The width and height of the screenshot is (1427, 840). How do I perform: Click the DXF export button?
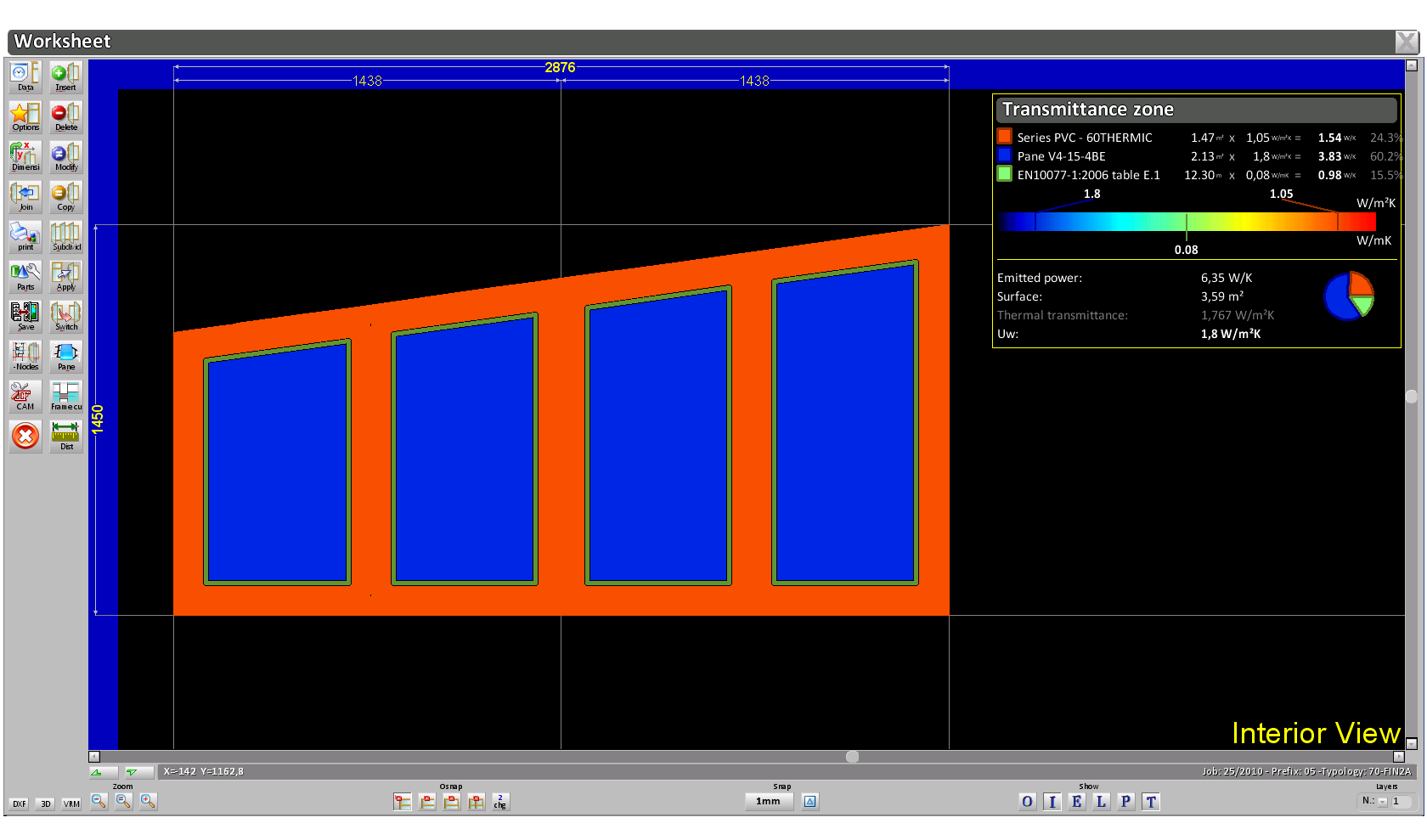[19, 803]
